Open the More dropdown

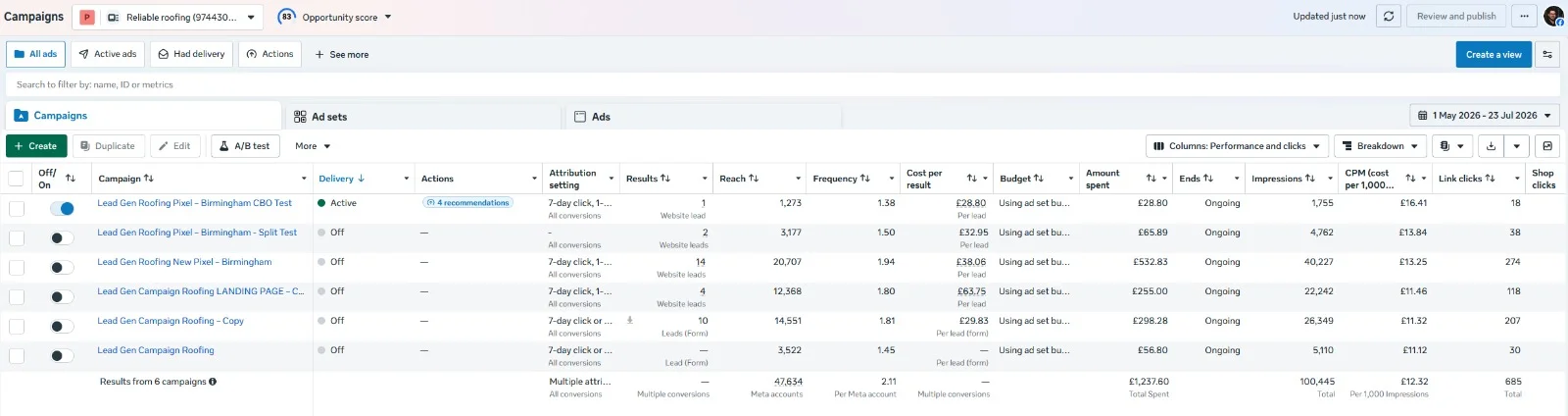[x=313, y=146]
